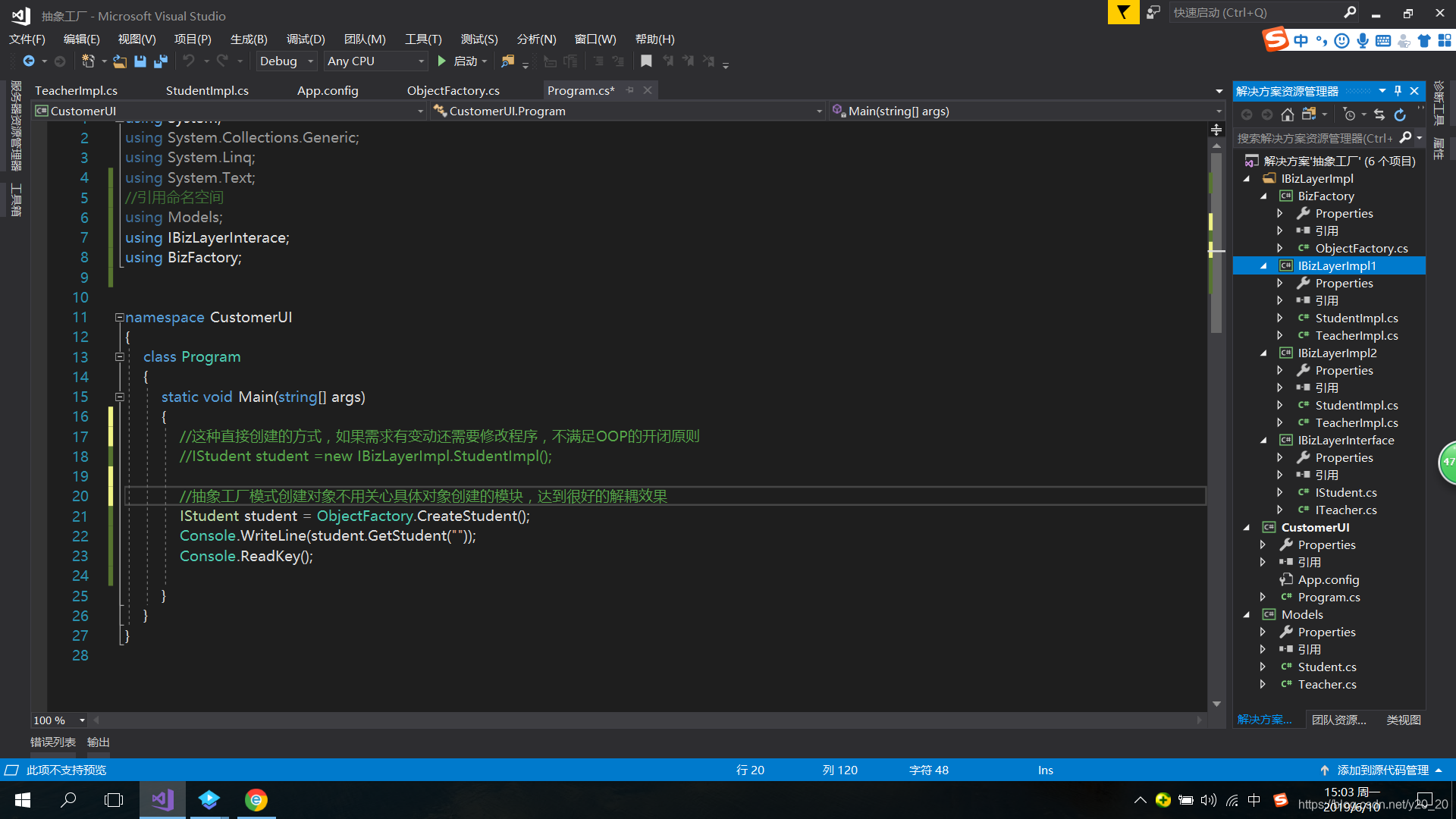Click the Solution Explorer search field
This screenshot has height=819, width=1456.
click(x=1316, y=138)
